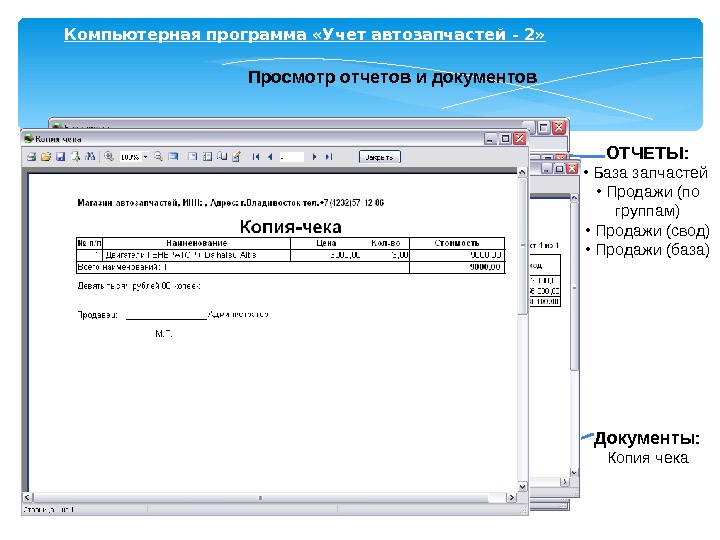
Task: Close the Копия чека window
Action: coord(520,139)
